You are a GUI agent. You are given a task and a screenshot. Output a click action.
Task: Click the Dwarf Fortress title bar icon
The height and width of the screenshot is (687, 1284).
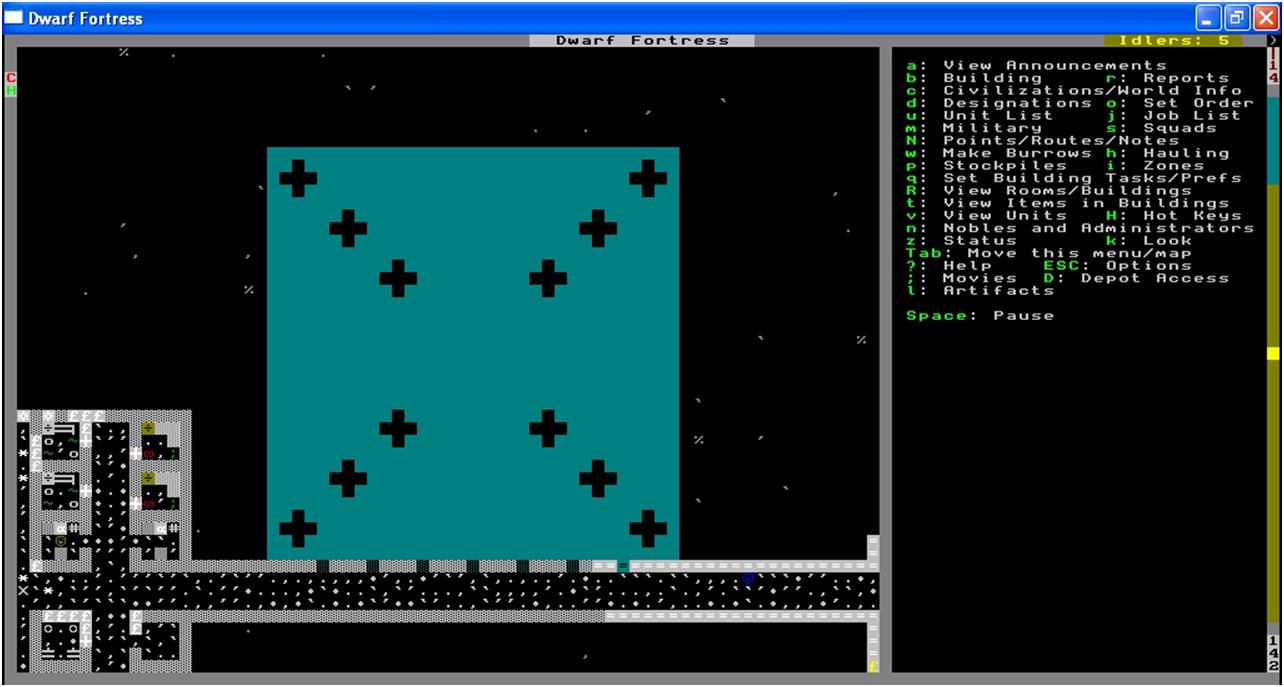click(14, 18)
